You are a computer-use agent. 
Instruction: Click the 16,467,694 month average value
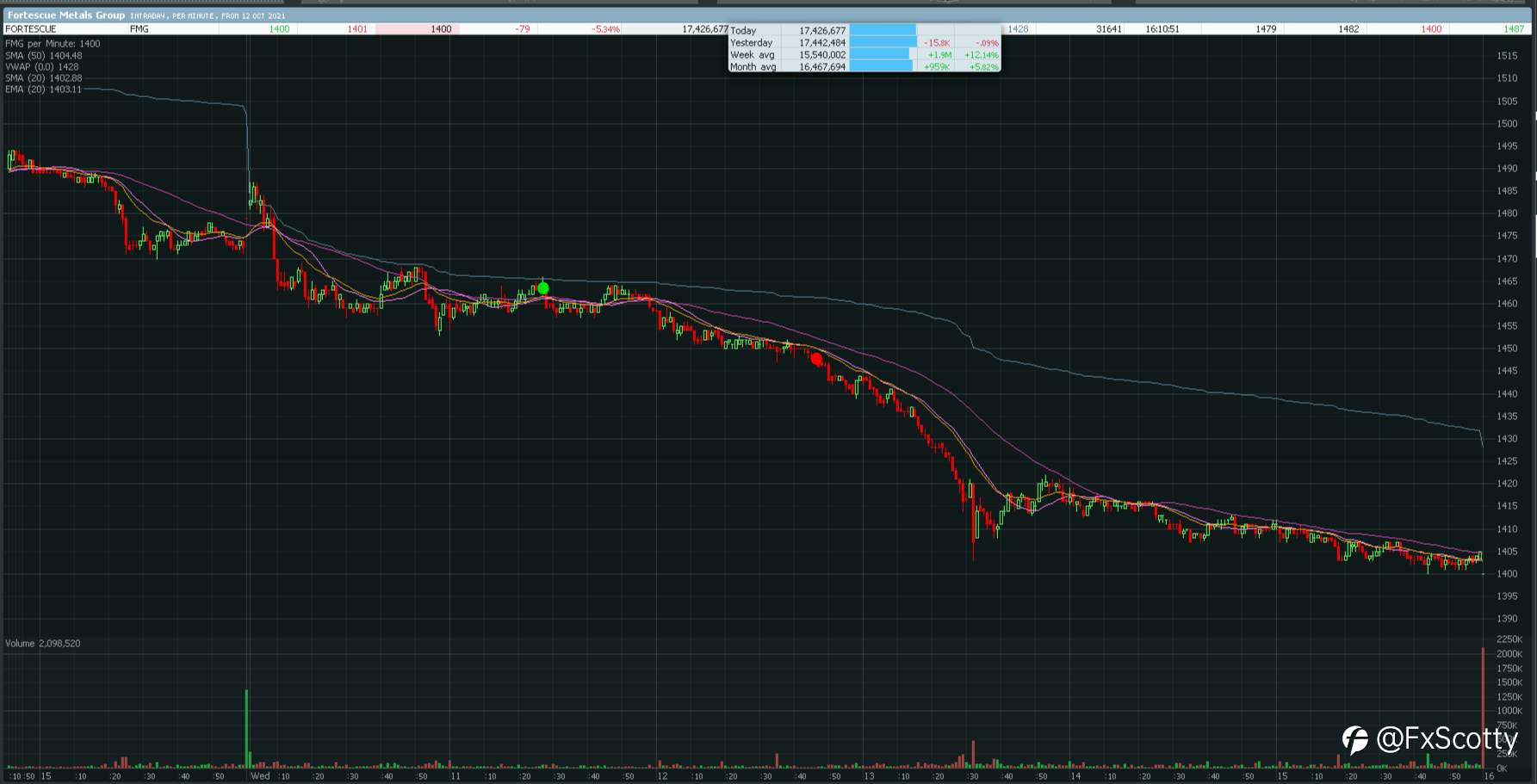coord(822,66)
